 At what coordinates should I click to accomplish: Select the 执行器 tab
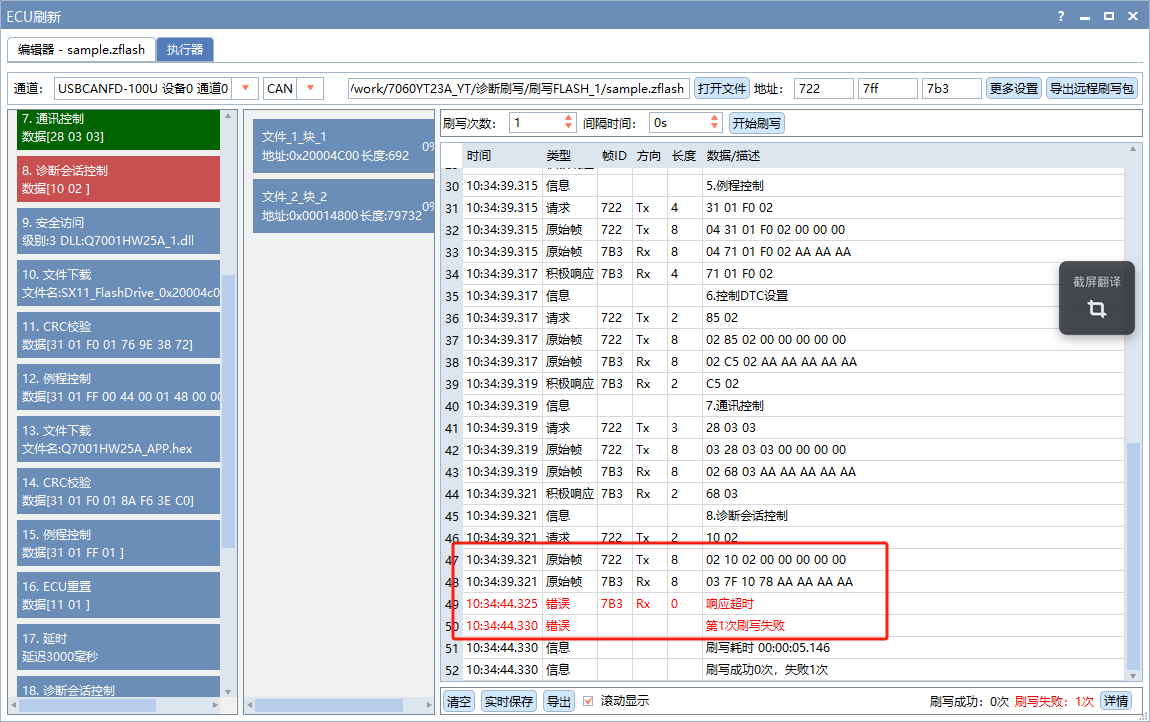pos(185,49)
